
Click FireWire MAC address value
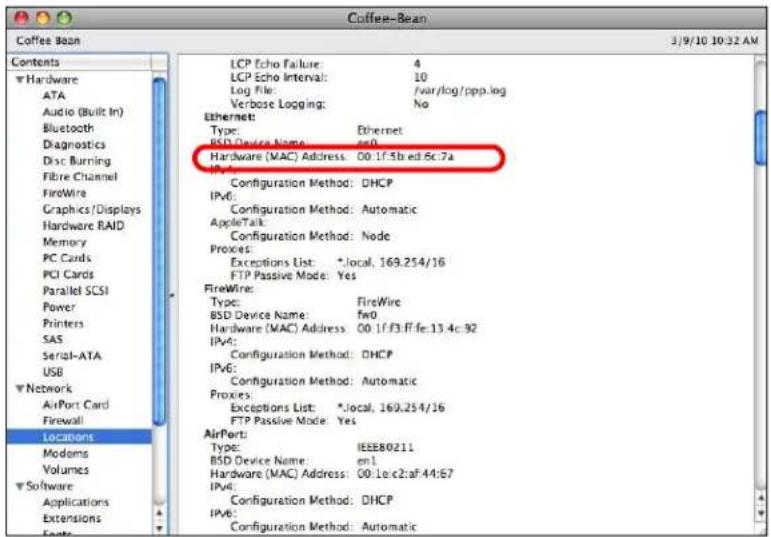click(x=417, y=328)
